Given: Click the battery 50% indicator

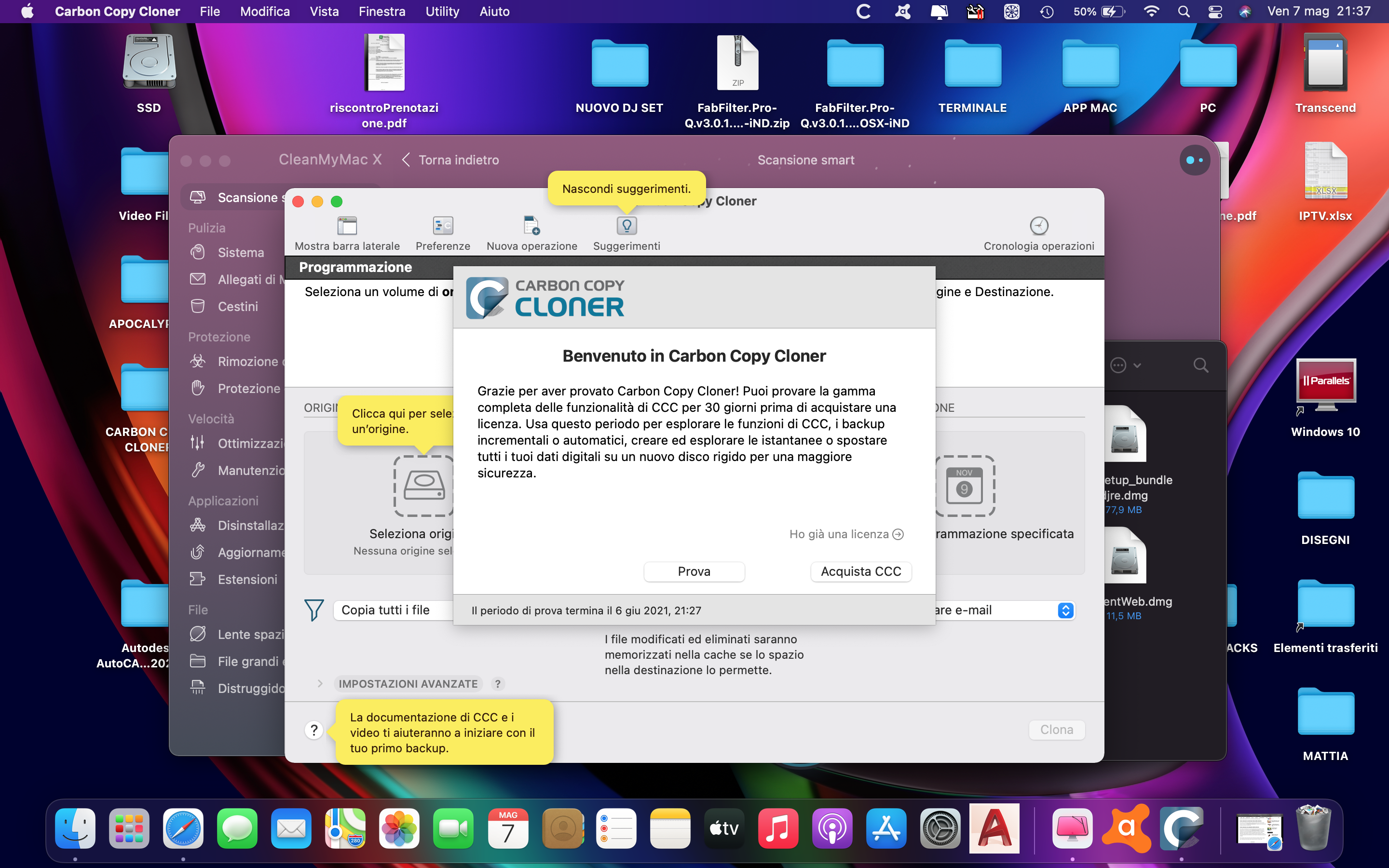Looking at the screenshot, I should click(x=1099, y=12).
